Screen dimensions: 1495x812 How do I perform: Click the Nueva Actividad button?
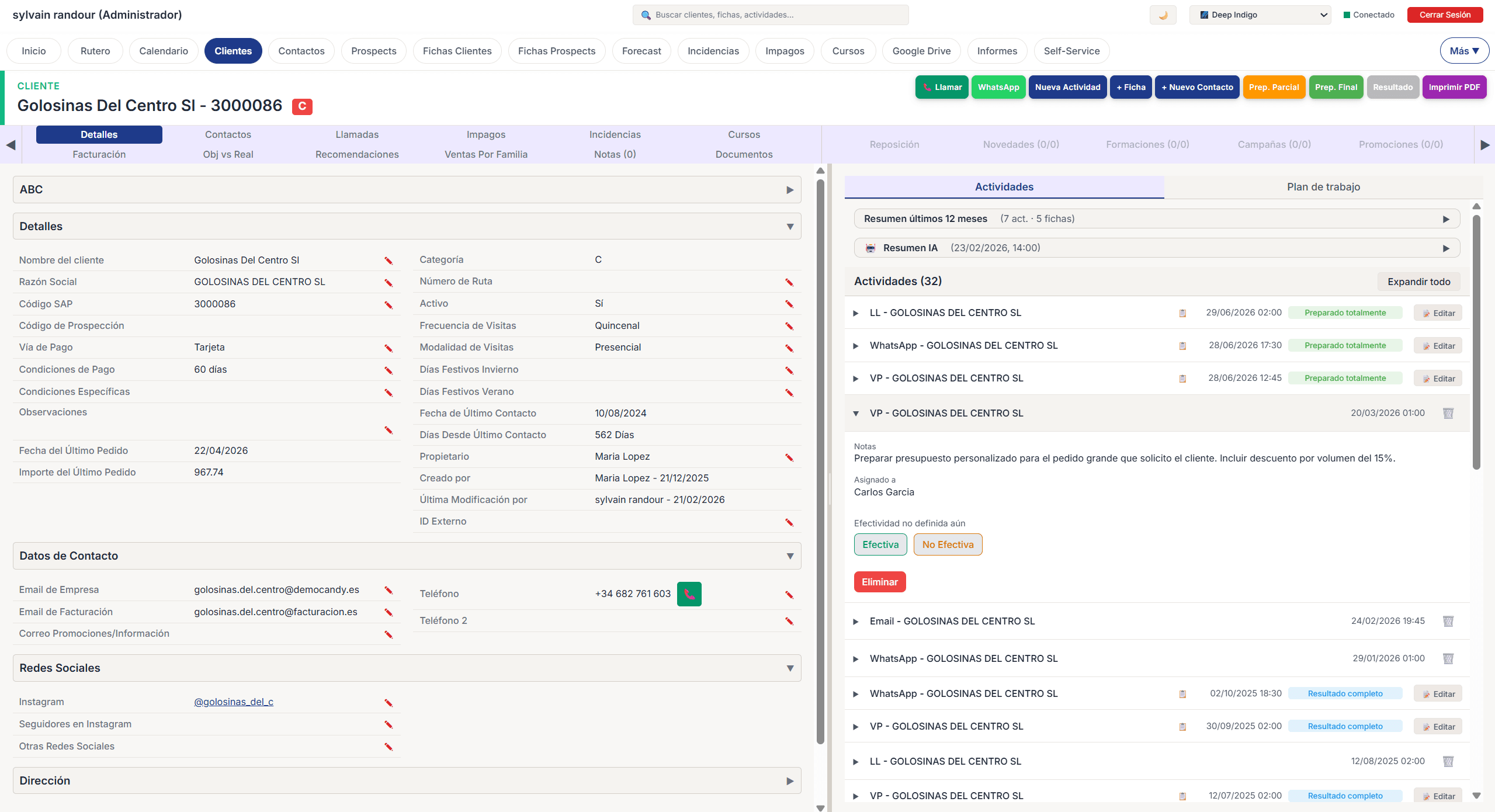1067,87
